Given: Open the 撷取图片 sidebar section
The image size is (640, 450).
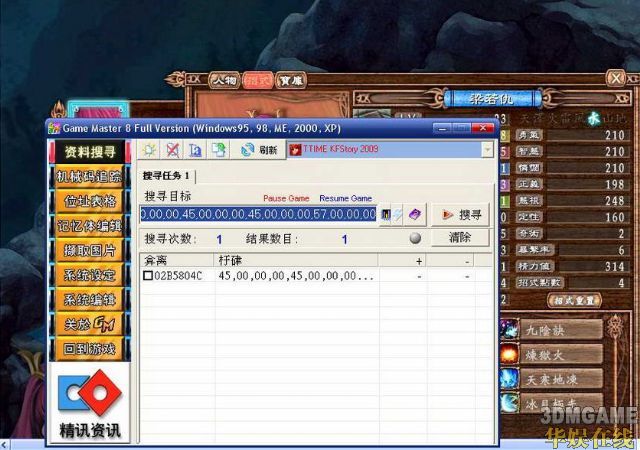Looking at the screenshot, I should pos(90,250).
